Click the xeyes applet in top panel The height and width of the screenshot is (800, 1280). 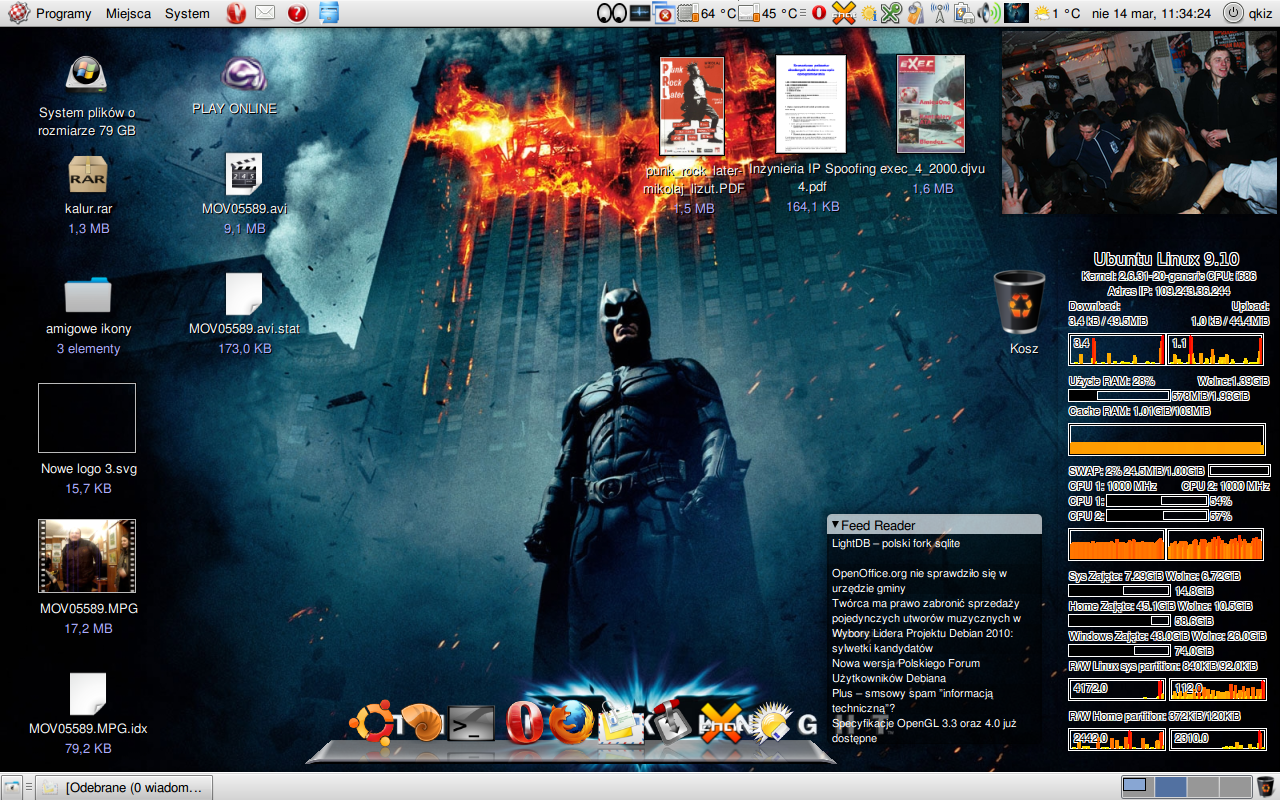click(x=610, y=13)
